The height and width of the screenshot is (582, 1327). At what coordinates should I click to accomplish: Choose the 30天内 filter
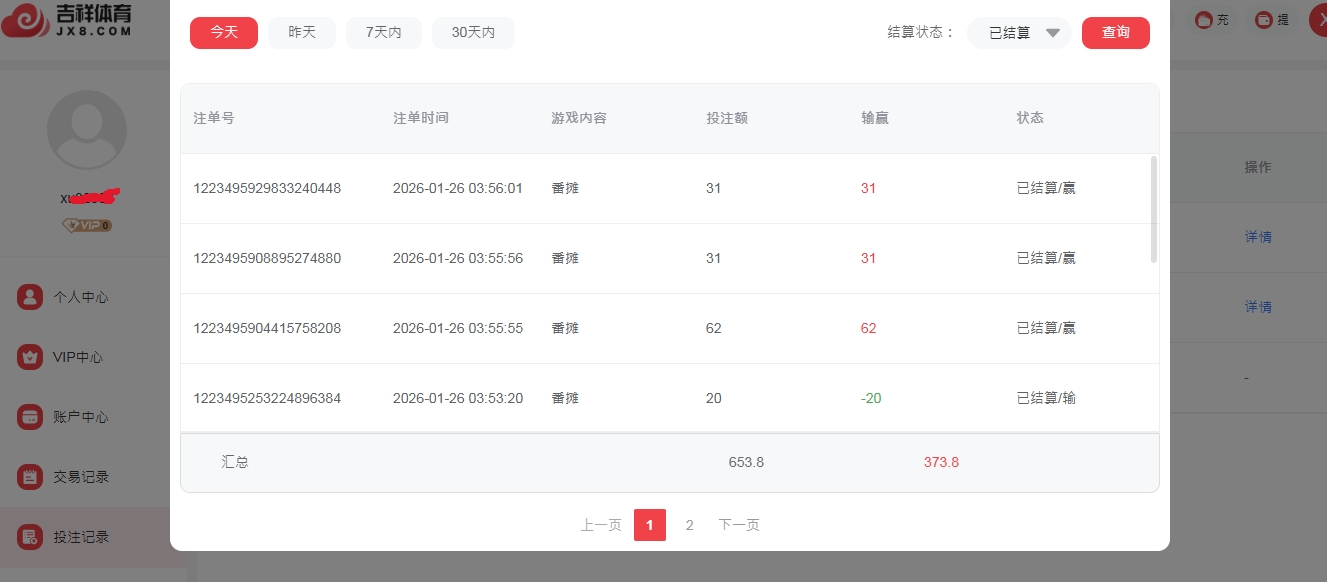473,33
